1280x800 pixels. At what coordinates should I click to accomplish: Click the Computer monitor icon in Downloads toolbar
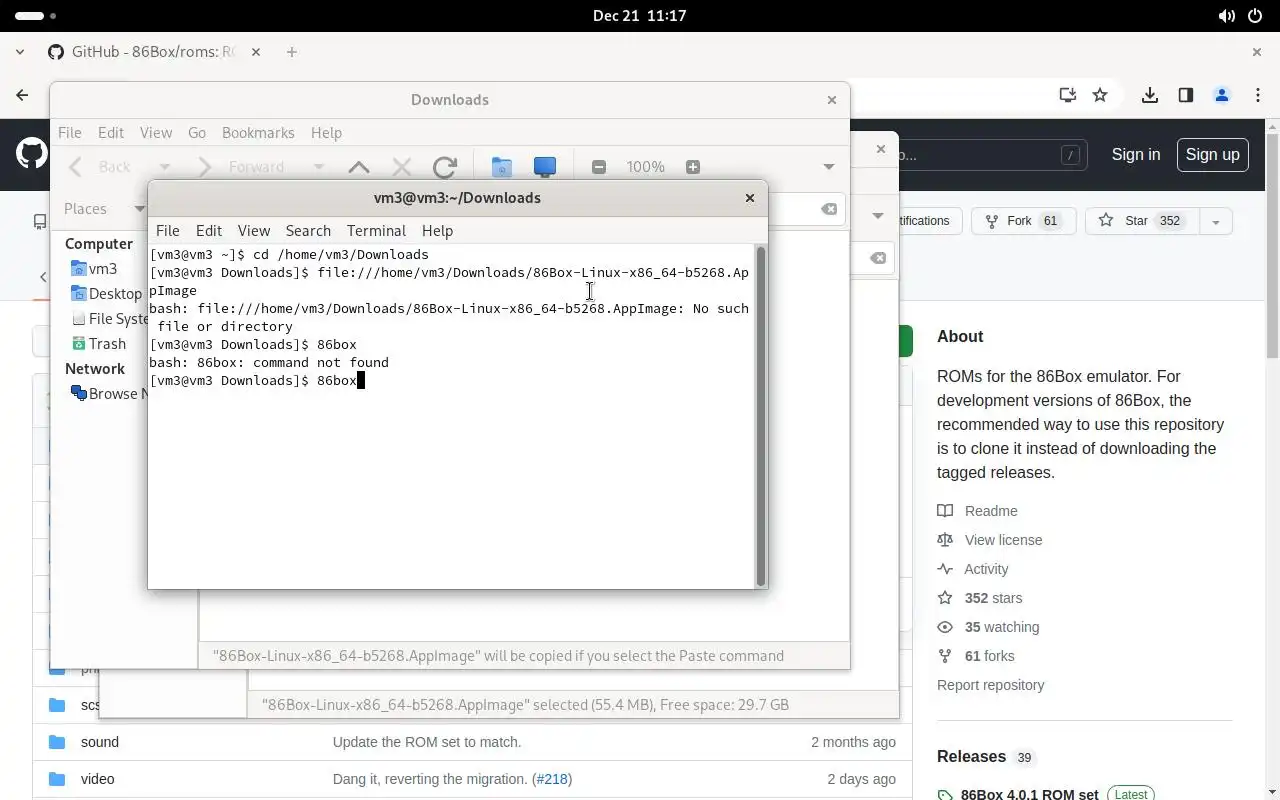[x=545, y=167]
